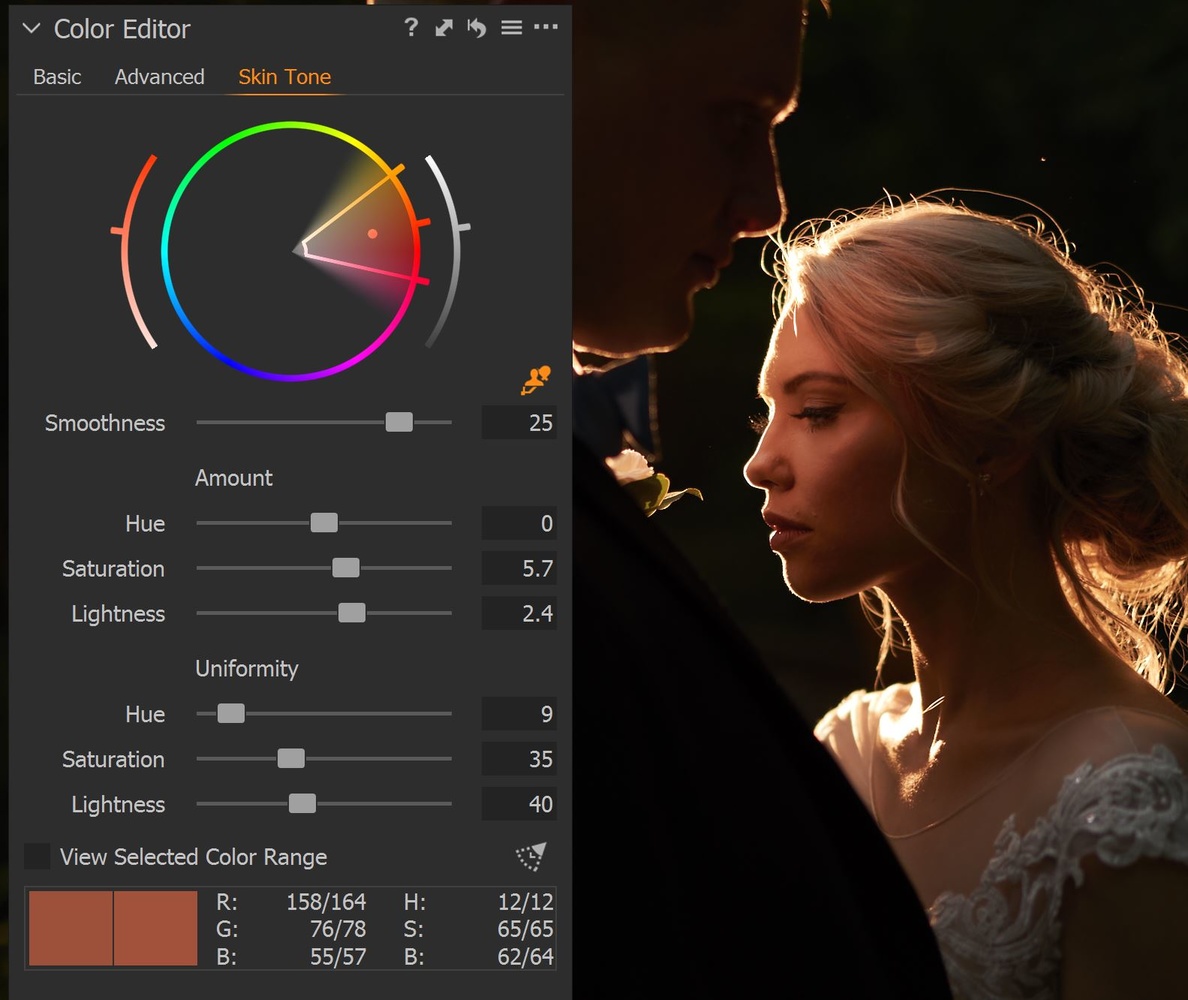Click the Color Editor panel title

122,29
